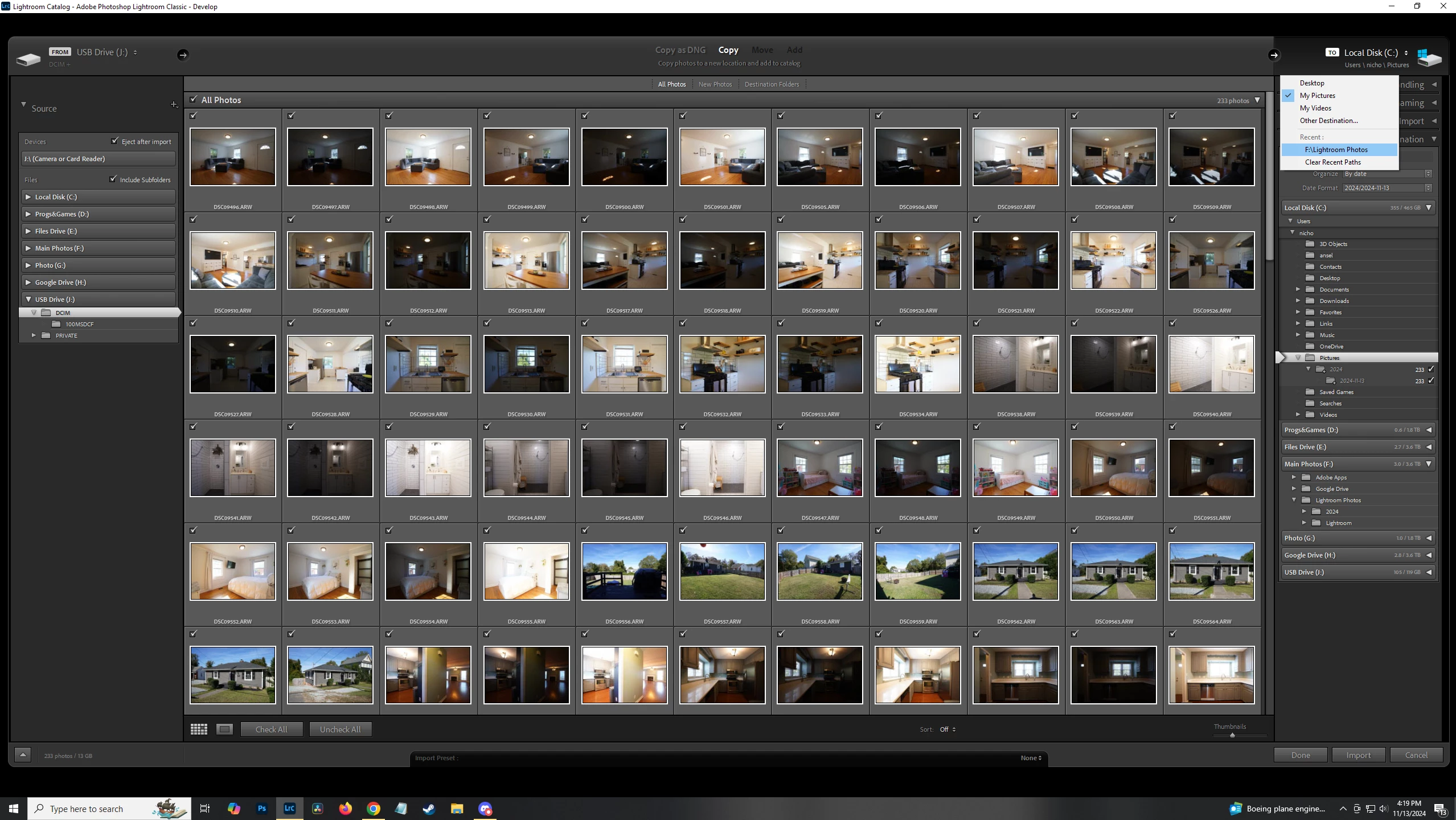The width and height of the screenshot is (1456, 820).
Task: Select thumbnail DSC09496.ARW
Action: click(x=232, y=157)
